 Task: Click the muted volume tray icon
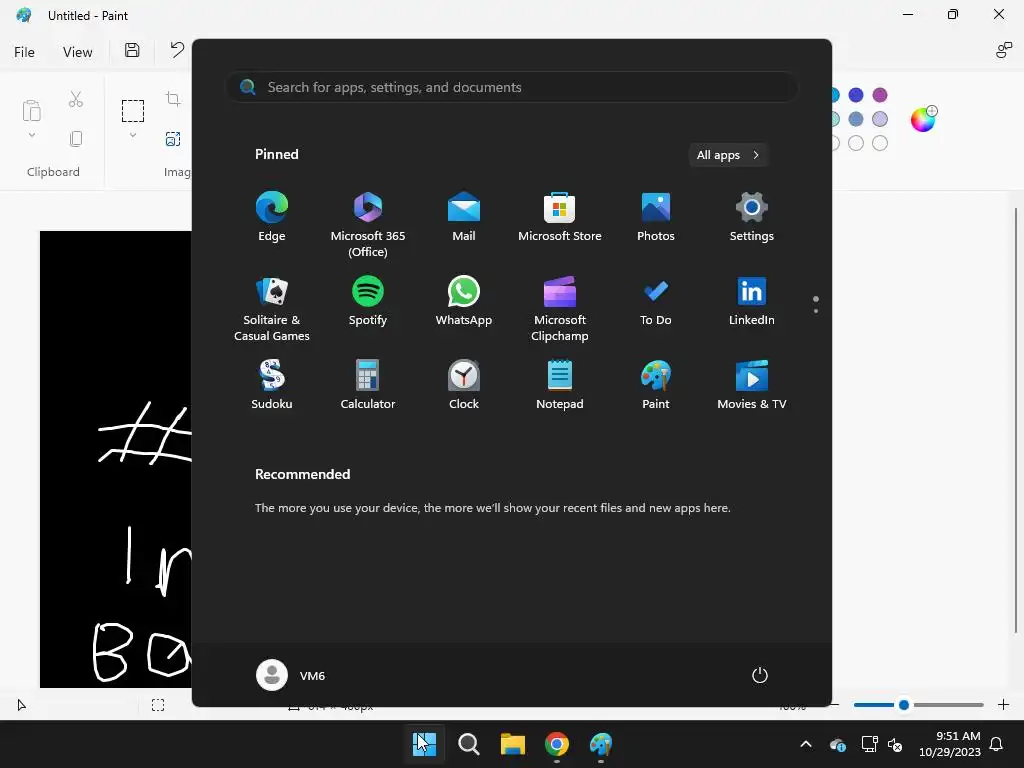pyautogui.click(x=895, y=744)
